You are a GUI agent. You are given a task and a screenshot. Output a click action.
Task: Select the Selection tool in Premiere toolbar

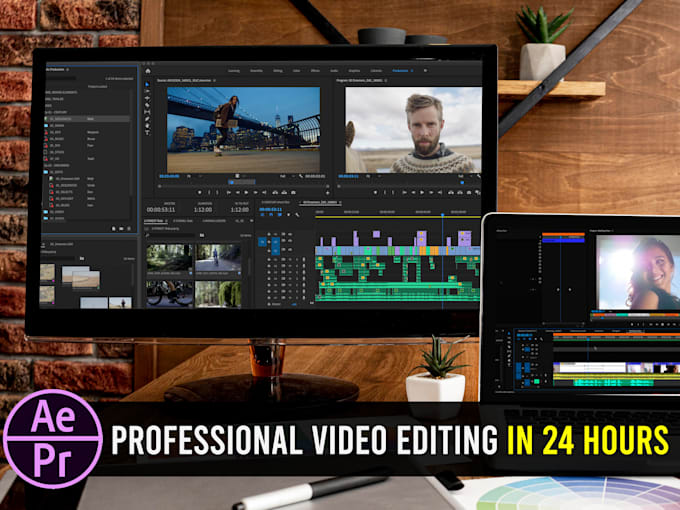click(x=147, y=85)
